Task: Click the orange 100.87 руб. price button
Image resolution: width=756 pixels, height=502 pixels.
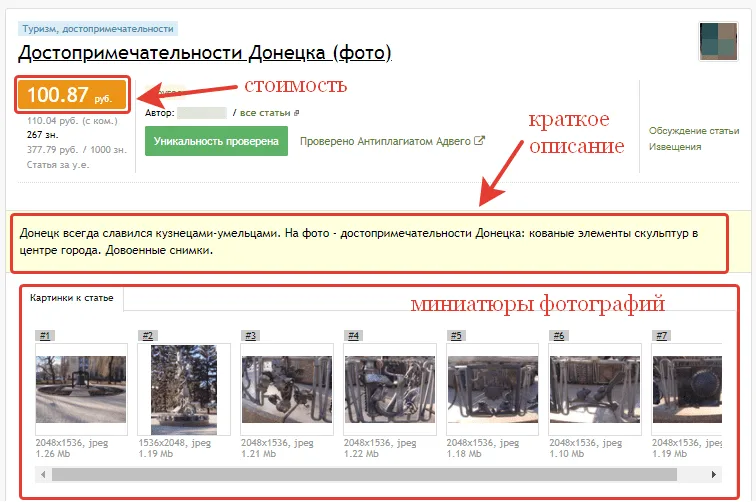Action: pos(72,95)
